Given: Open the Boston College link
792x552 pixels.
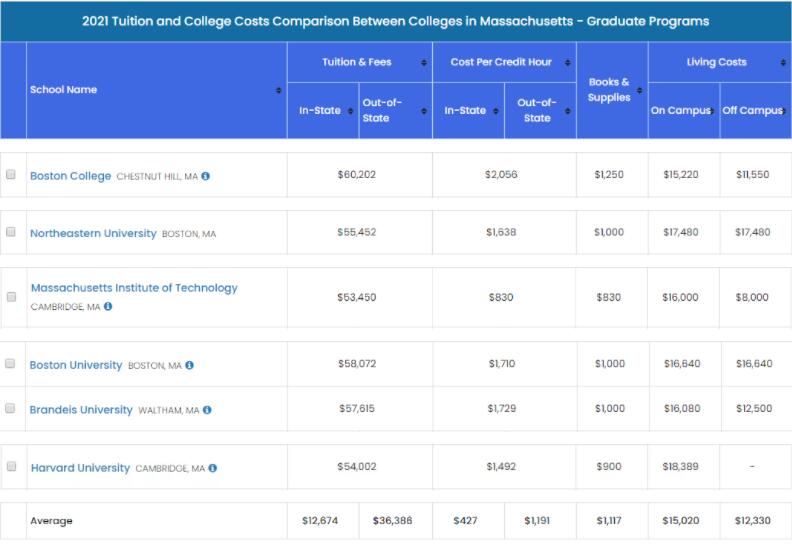Looking at the screenshot, I should 70,176.
